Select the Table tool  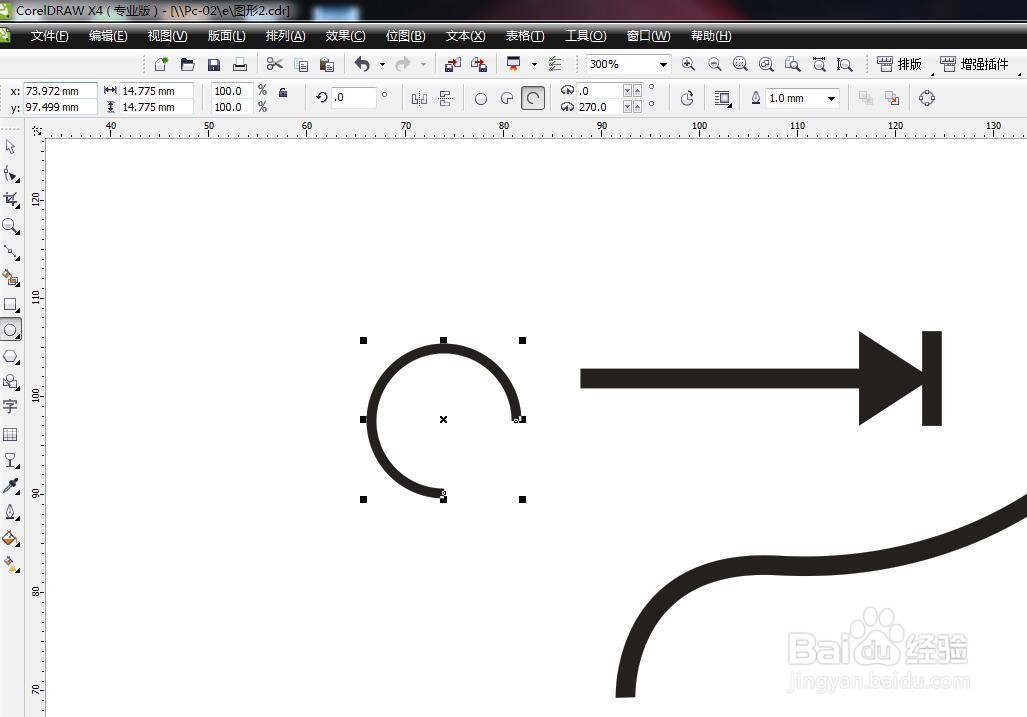(11, 434)
